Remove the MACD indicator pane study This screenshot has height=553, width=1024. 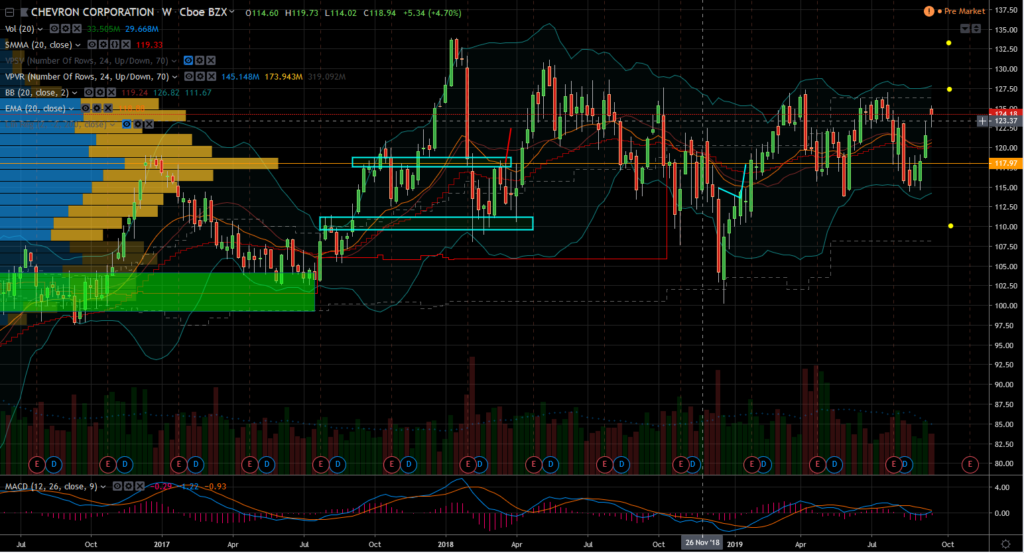(140, 486)
